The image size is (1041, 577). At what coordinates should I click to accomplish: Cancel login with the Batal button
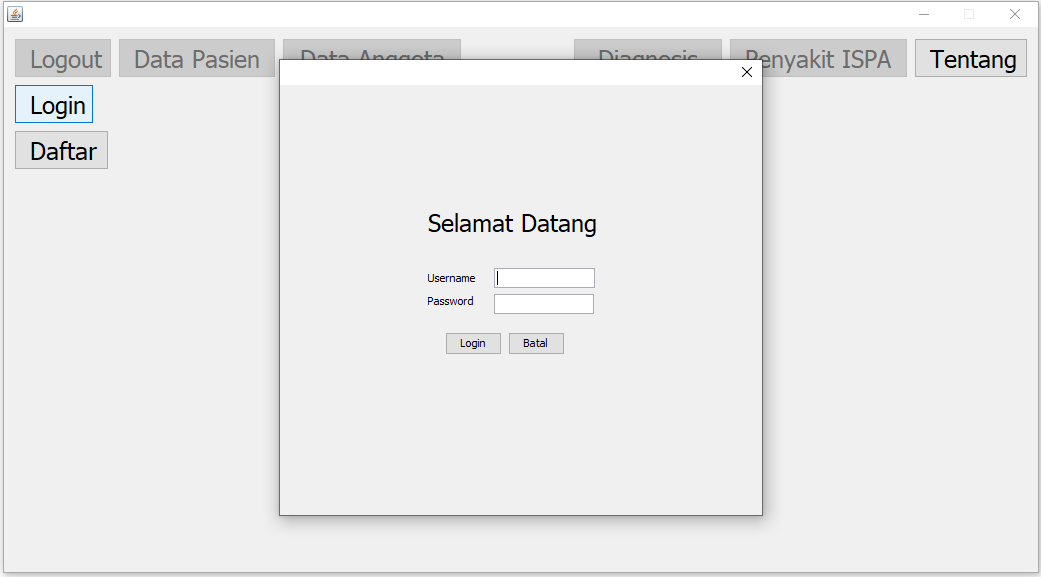click(536, 344)
